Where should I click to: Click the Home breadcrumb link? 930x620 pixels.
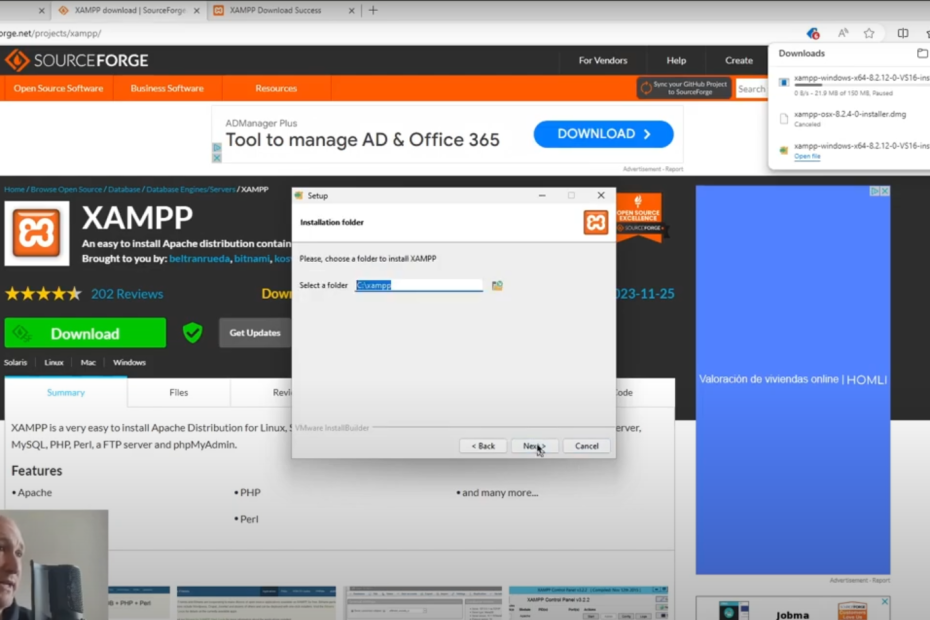point(14,189)
